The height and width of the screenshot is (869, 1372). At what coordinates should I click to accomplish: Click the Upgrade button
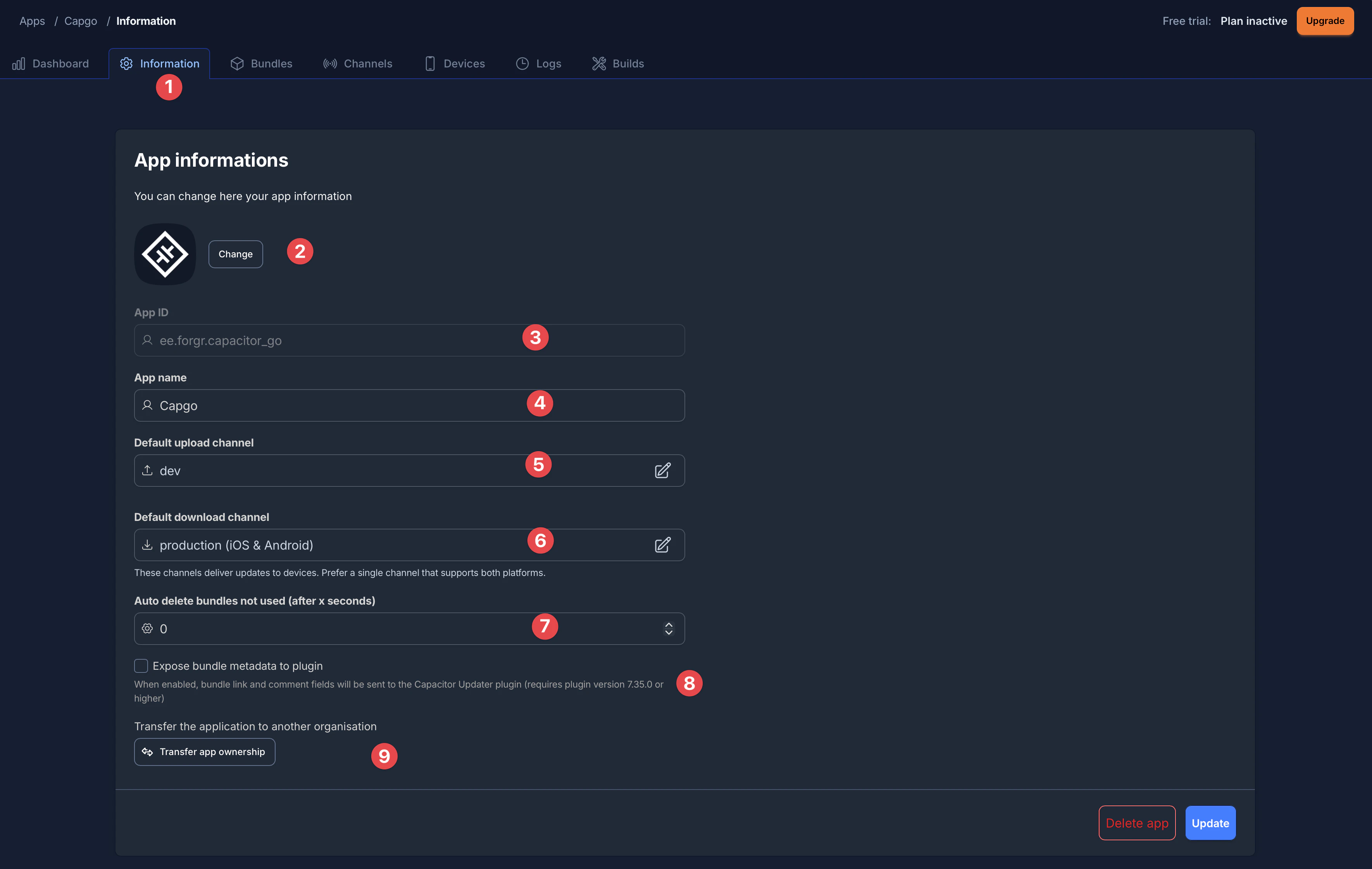(1325, 21)
